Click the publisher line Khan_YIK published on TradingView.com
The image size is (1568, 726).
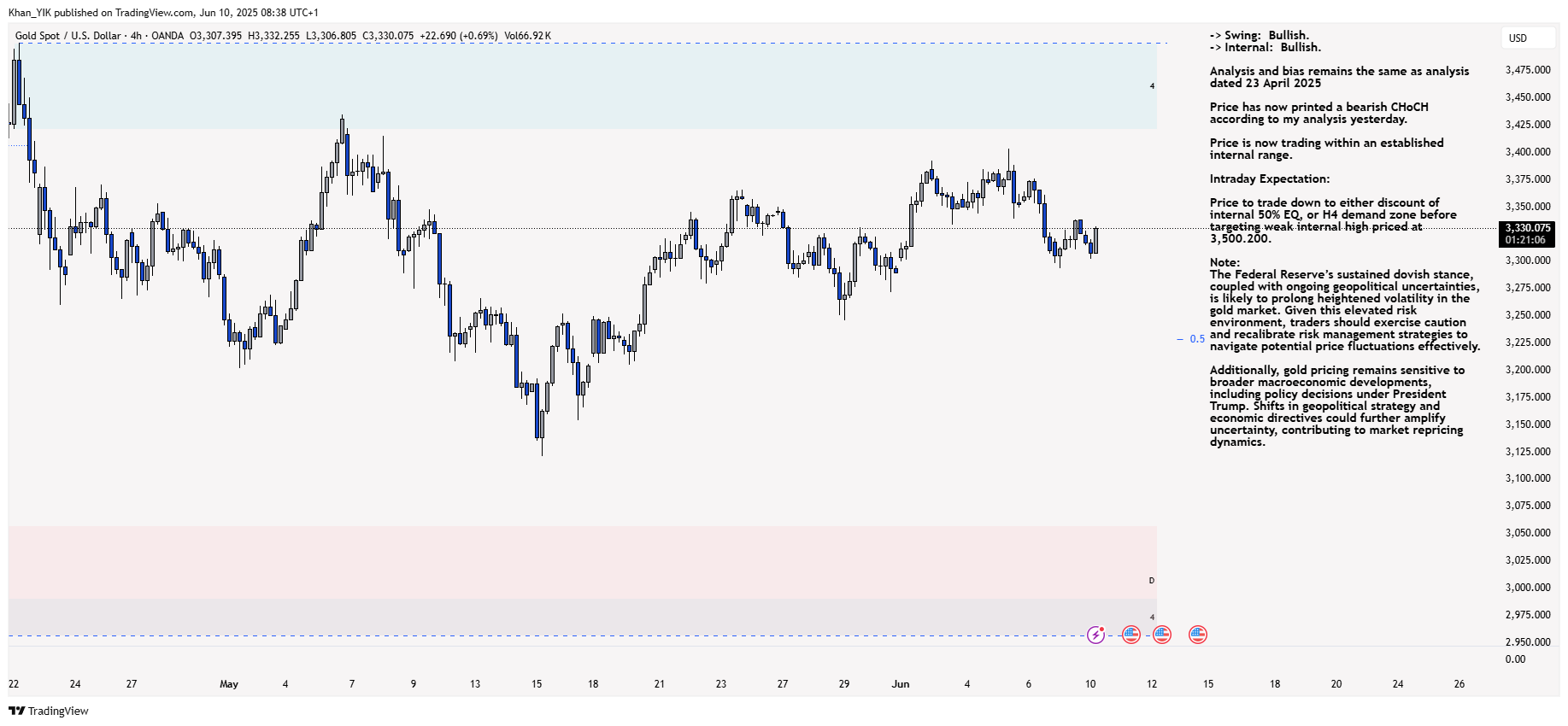(163, 13)
